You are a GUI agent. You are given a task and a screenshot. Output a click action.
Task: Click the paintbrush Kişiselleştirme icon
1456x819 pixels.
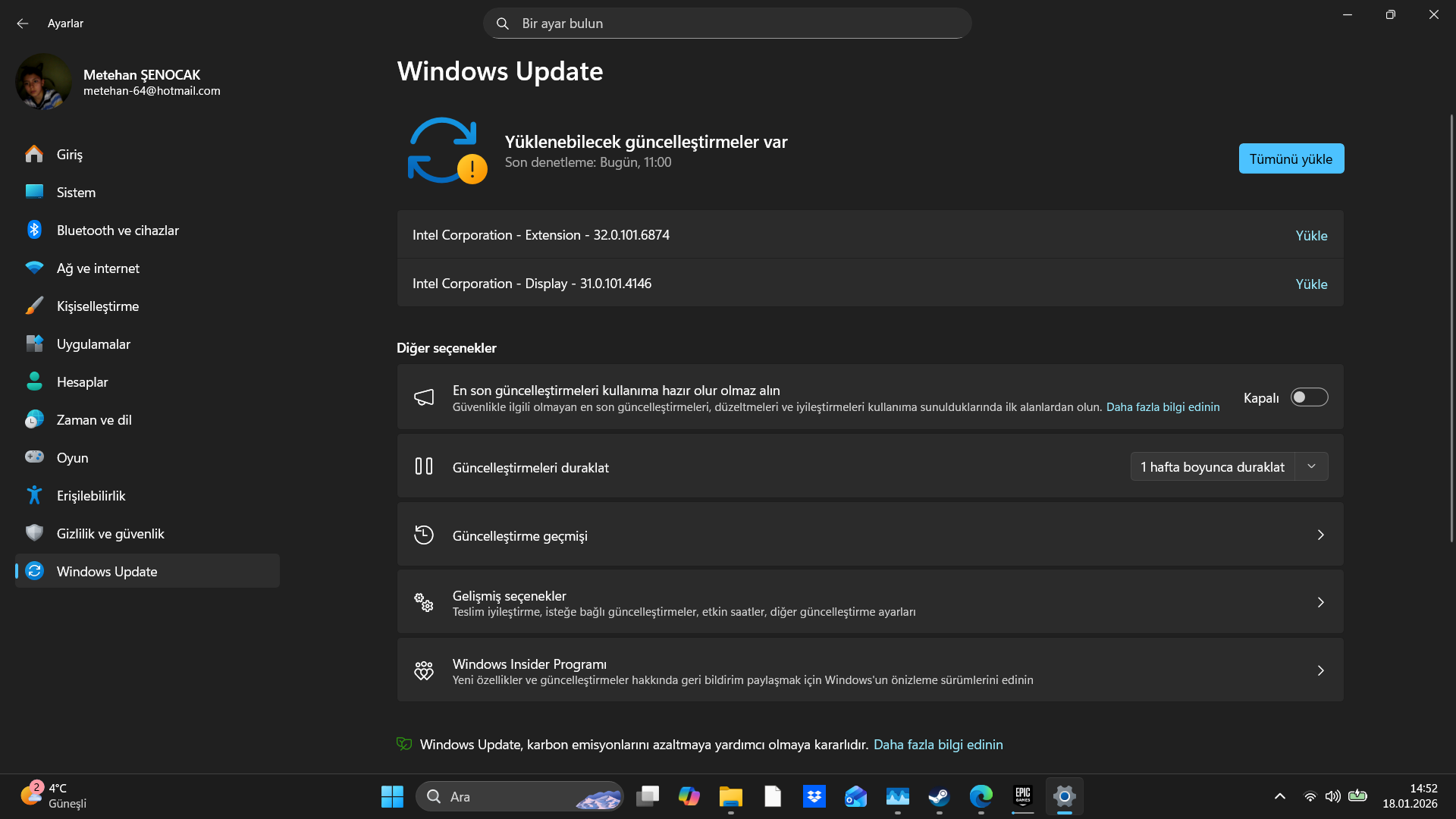(x=34, y=306)
